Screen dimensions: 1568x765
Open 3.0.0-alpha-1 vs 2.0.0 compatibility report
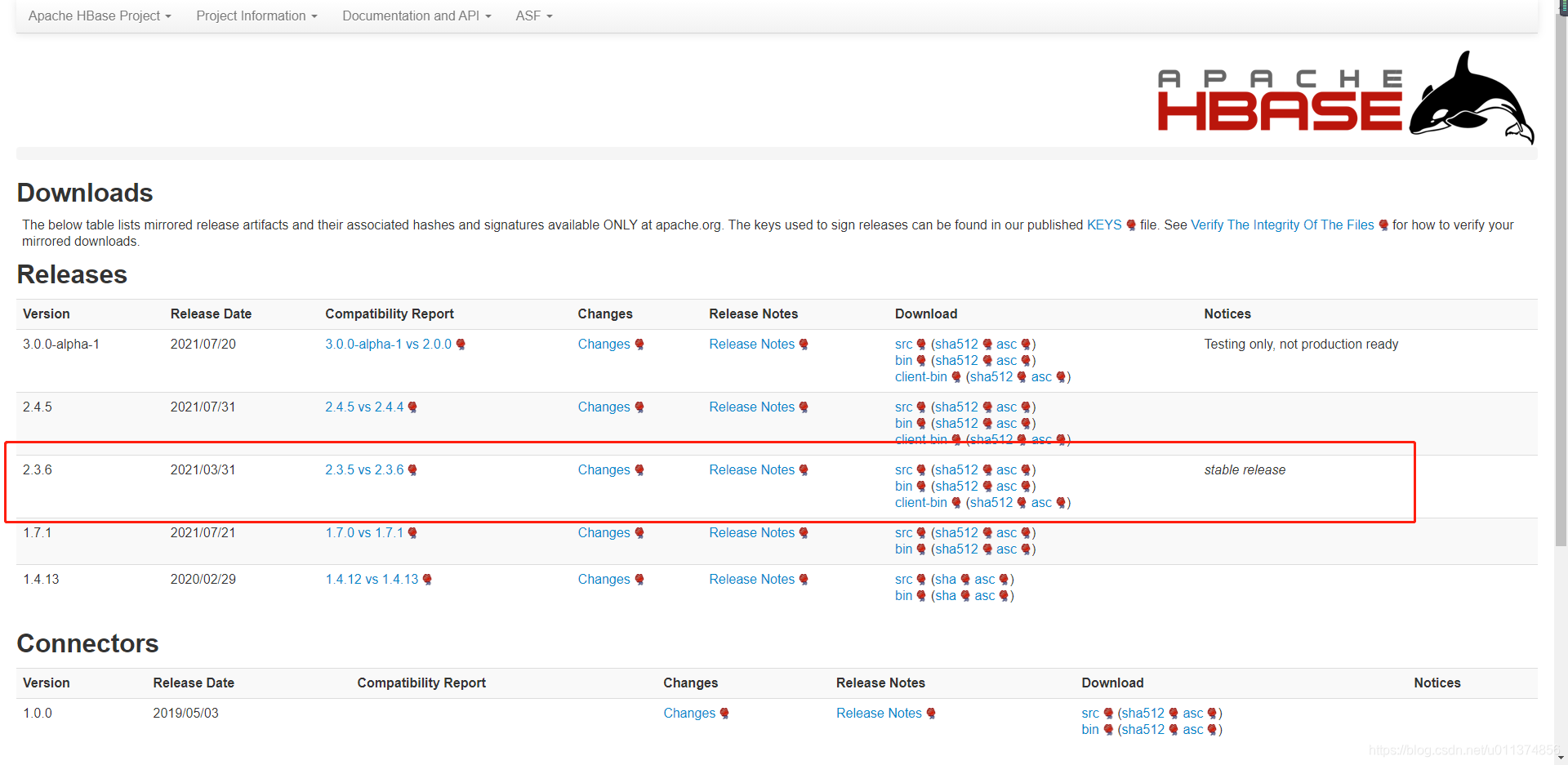tap(388, 344)
